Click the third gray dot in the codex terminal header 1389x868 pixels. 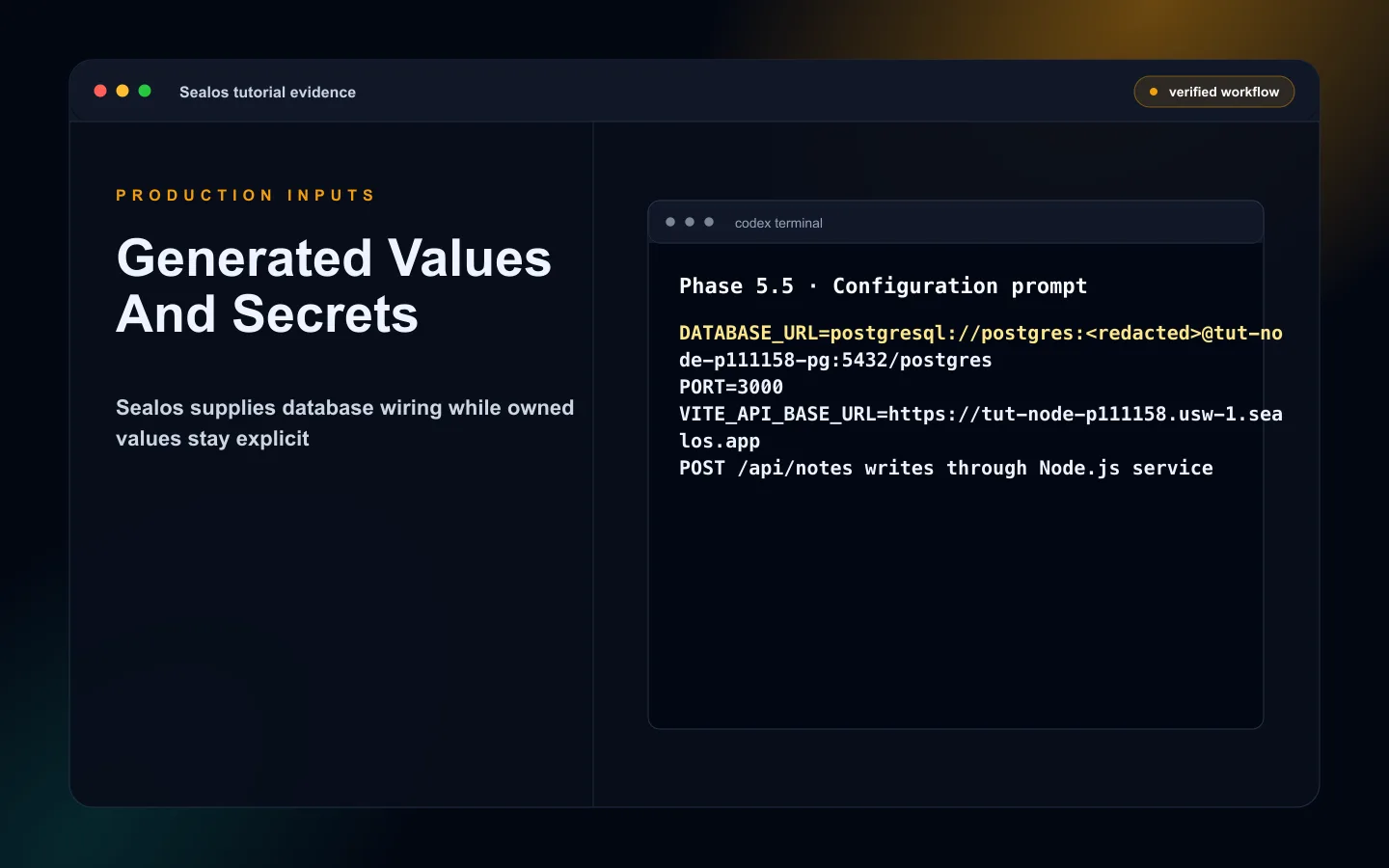[x=709, y=222]
